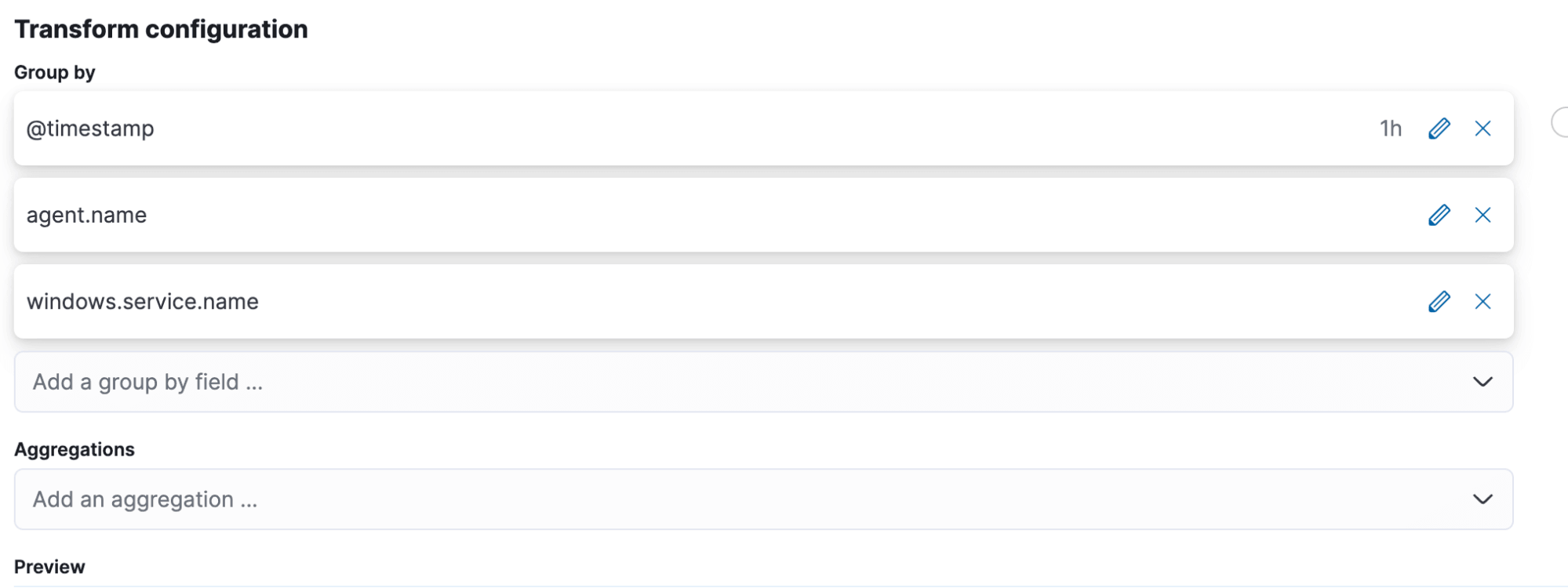
Task: Click the agent.name field name text
Action: point(86,215)
